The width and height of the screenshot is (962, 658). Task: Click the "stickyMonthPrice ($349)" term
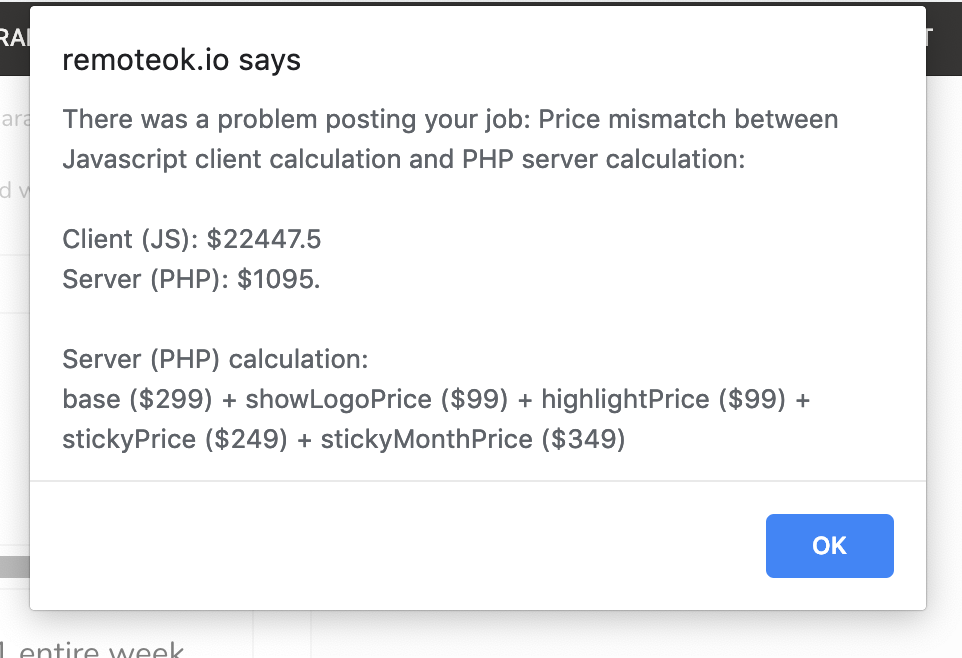click(x=472, y=439)
